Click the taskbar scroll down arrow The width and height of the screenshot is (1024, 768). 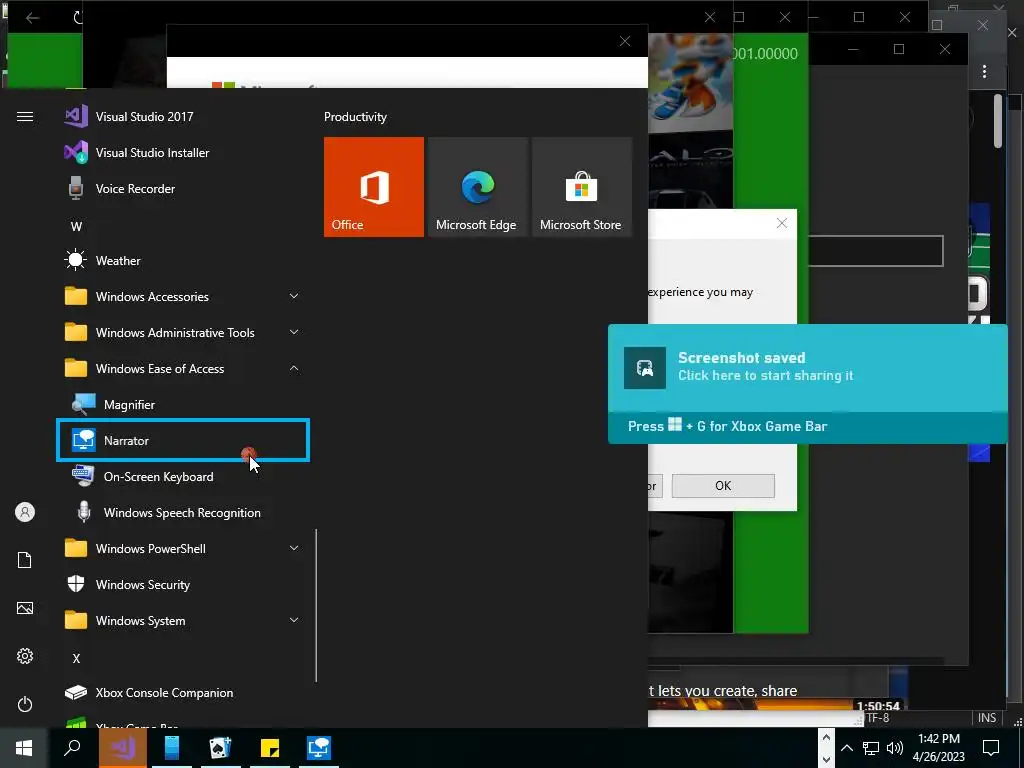pyautogui.click(x=825, y=759)
